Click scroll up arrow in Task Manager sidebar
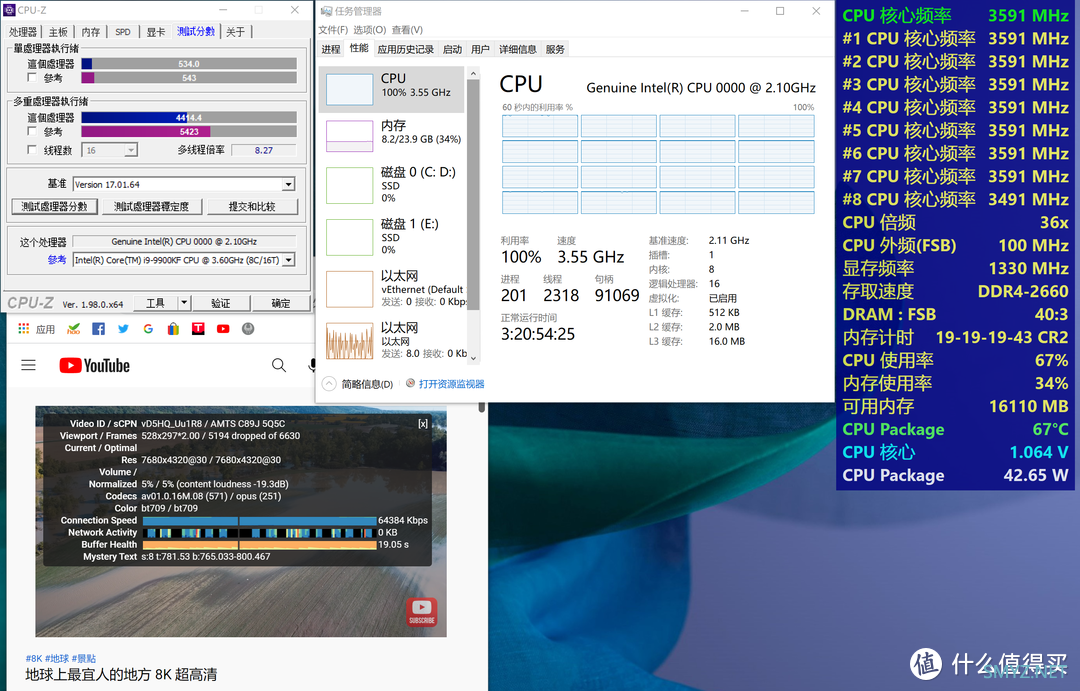The height and width of the screenshot is (691, 1080). (473, 73)
